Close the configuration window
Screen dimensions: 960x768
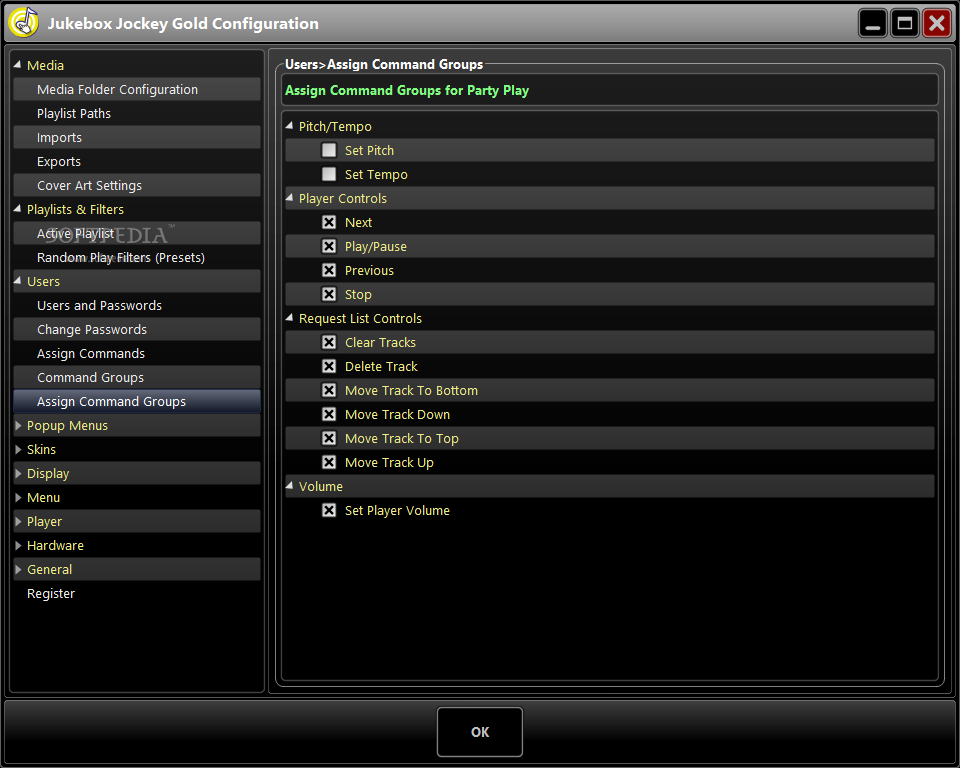[937, 24]
